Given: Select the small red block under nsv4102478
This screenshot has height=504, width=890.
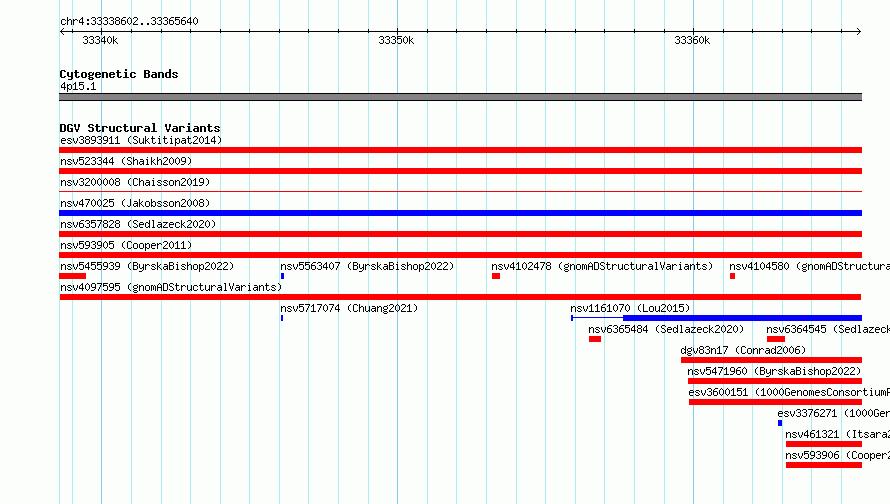Looking at the screenshot, I should pyautogui.click(x=496, y=276).
